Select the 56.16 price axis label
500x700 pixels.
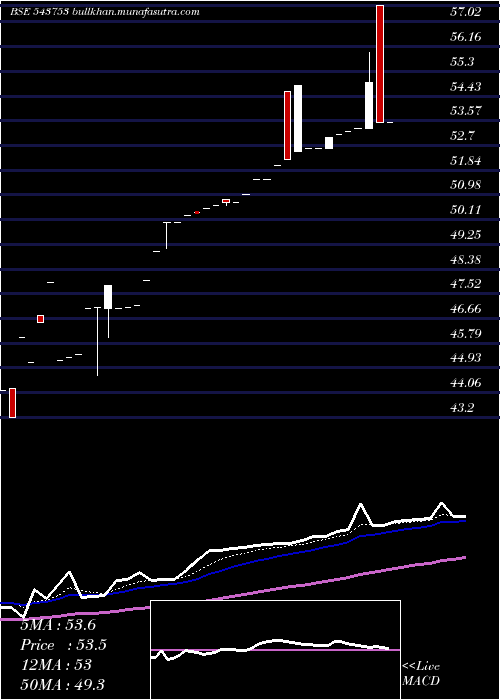tap(466, 37)
